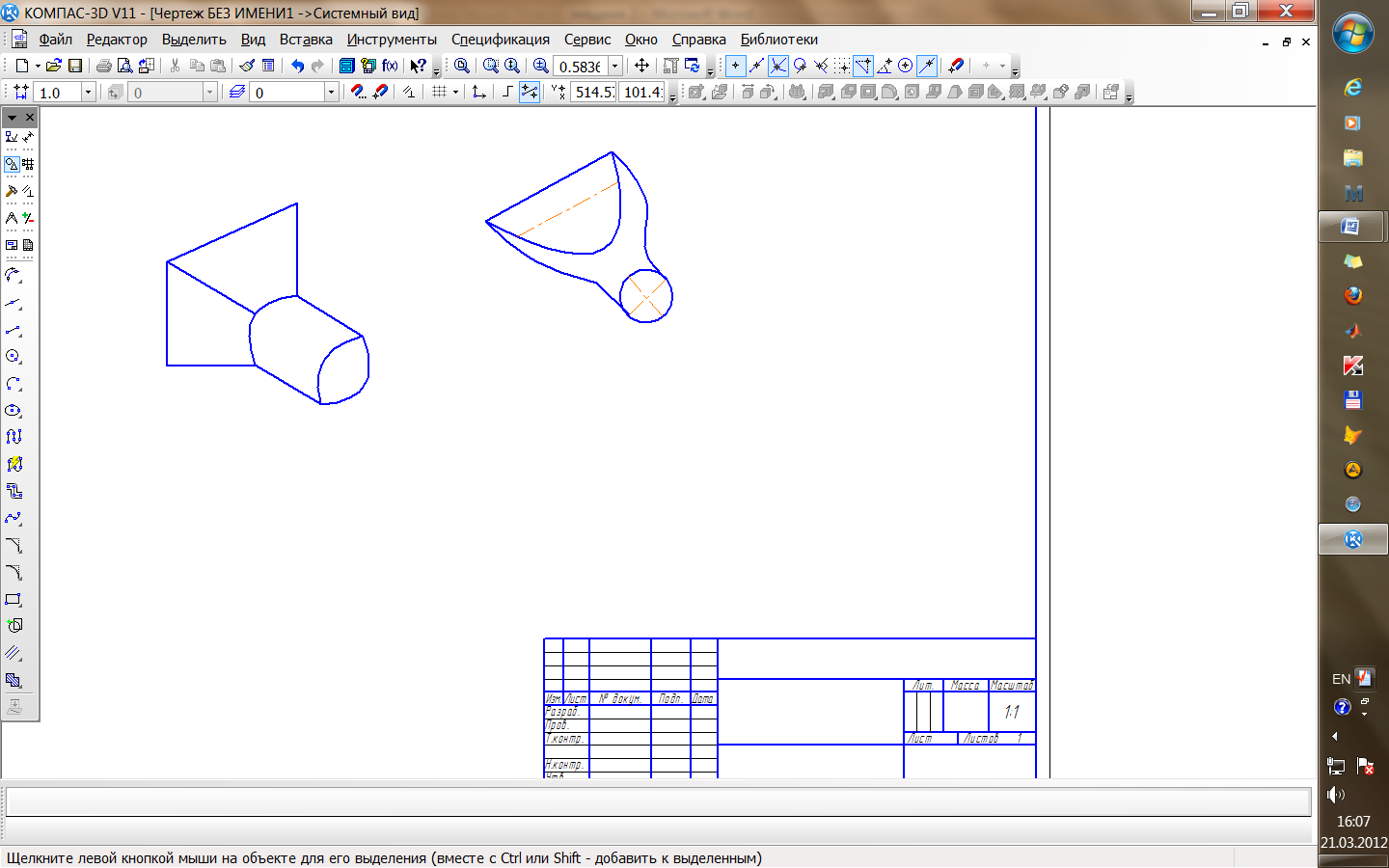Open a file with the folder icon
1389x868 pixels.
54,66
